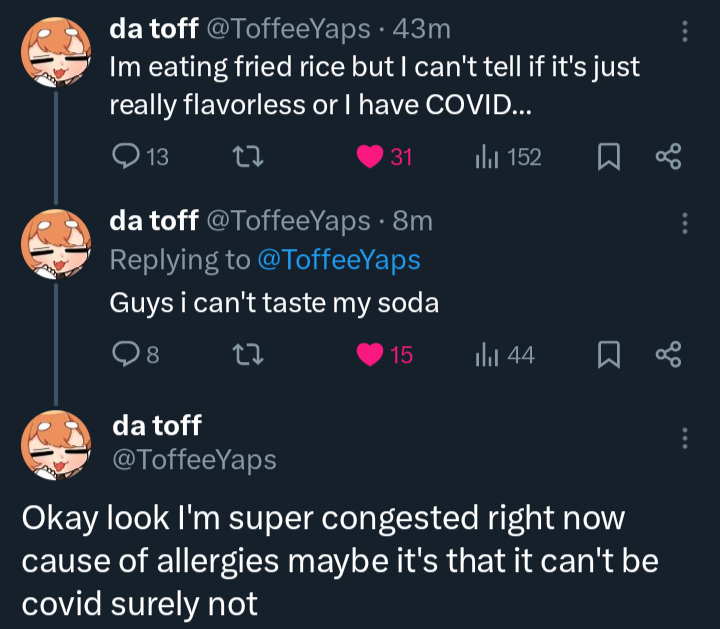This screenshot has height=629, width=720.
Task: Open more options for the congested tweet
Action: 685,438
